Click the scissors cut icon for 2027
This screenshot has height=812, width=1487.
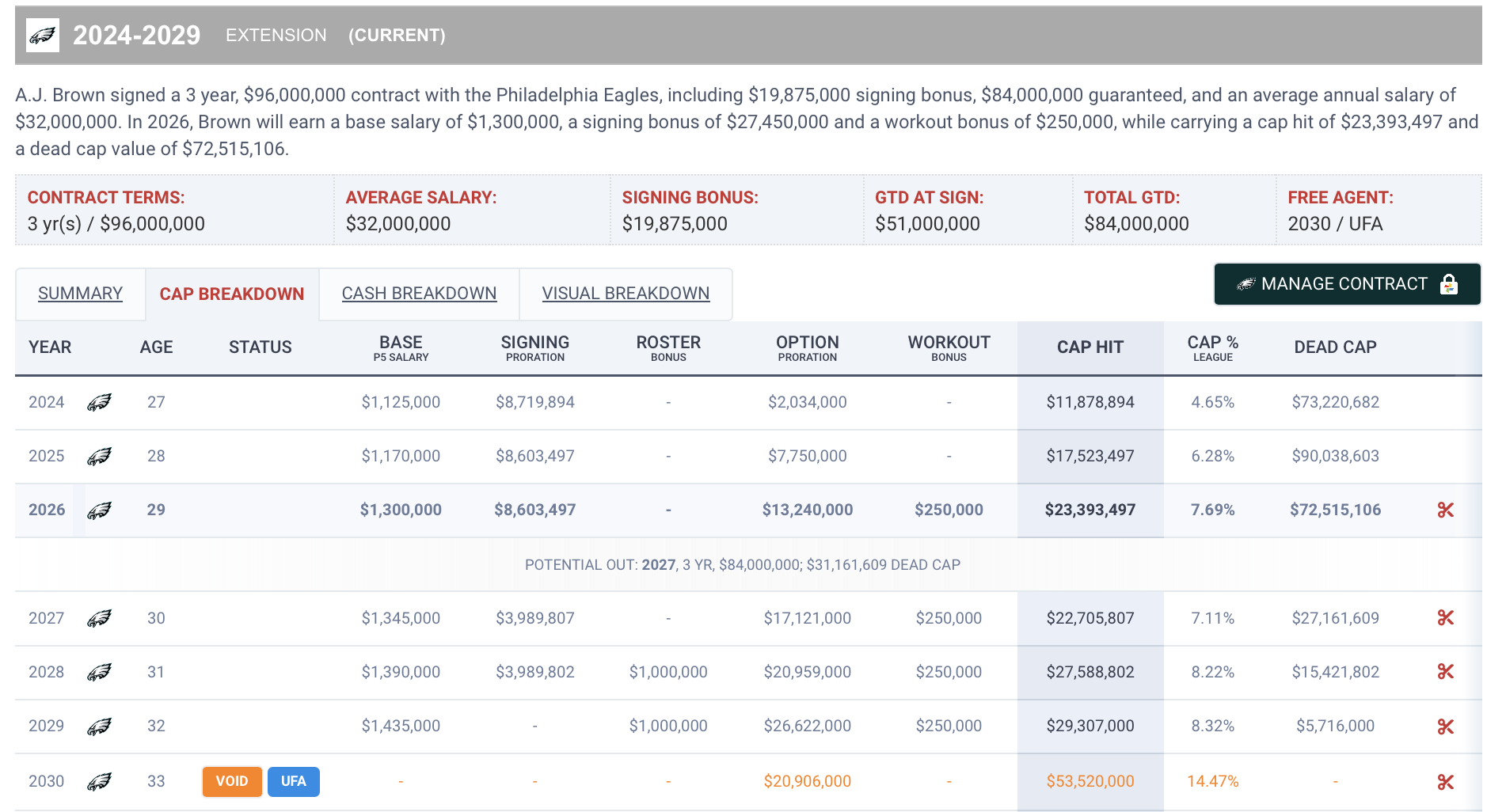(1445, 618)
